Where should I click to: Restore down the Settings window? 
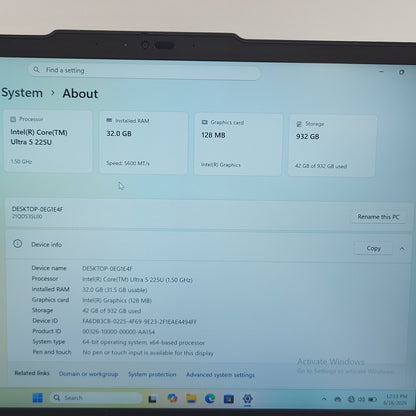(401, 72)
